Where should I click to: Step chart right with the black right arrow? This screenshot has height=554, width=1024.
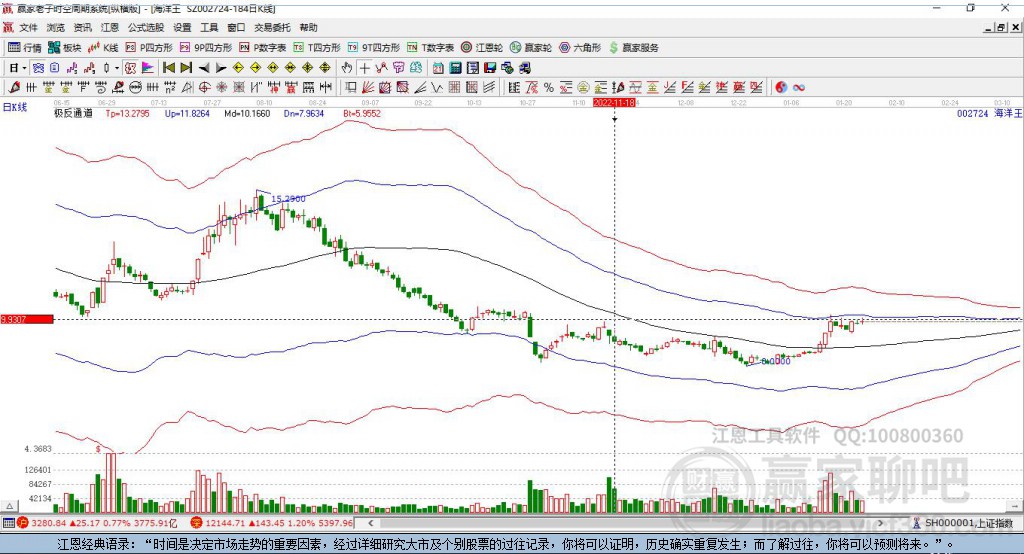pos(221,68)
